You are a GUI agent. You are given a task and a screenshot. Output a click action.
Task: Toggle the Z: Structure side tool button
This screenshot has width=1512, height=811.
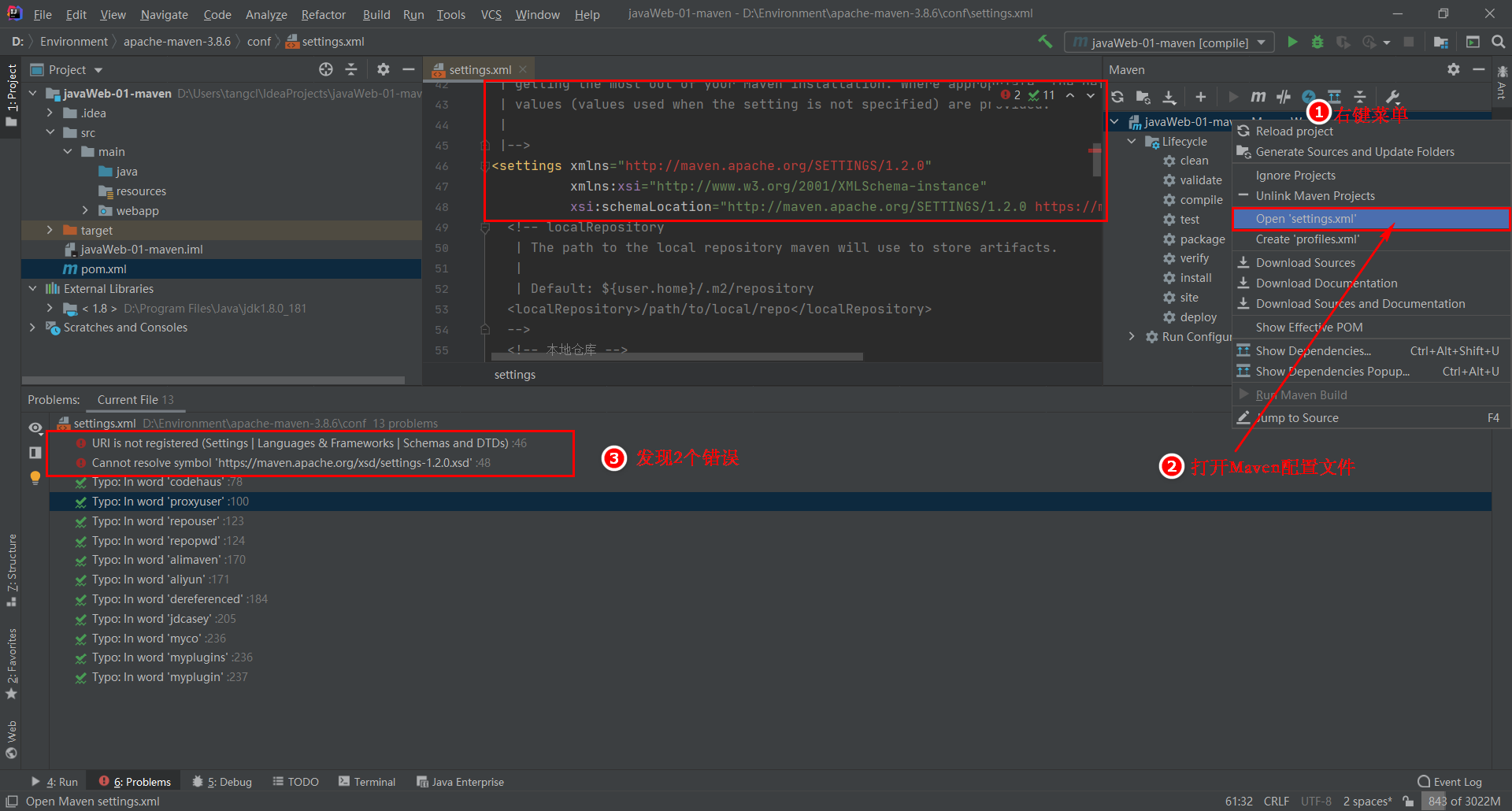[x=11, y=570]
